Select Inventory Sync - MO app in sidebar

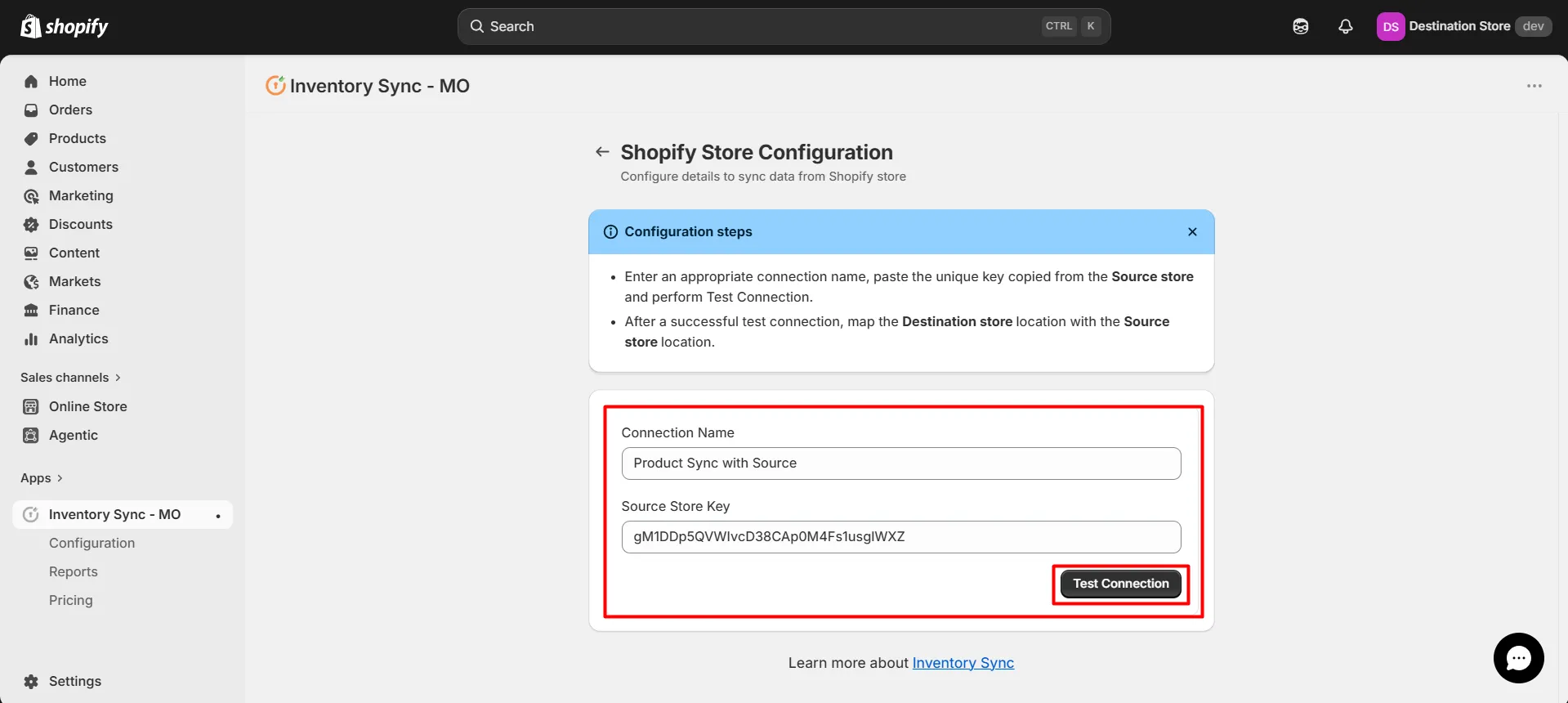click(123, 514)
